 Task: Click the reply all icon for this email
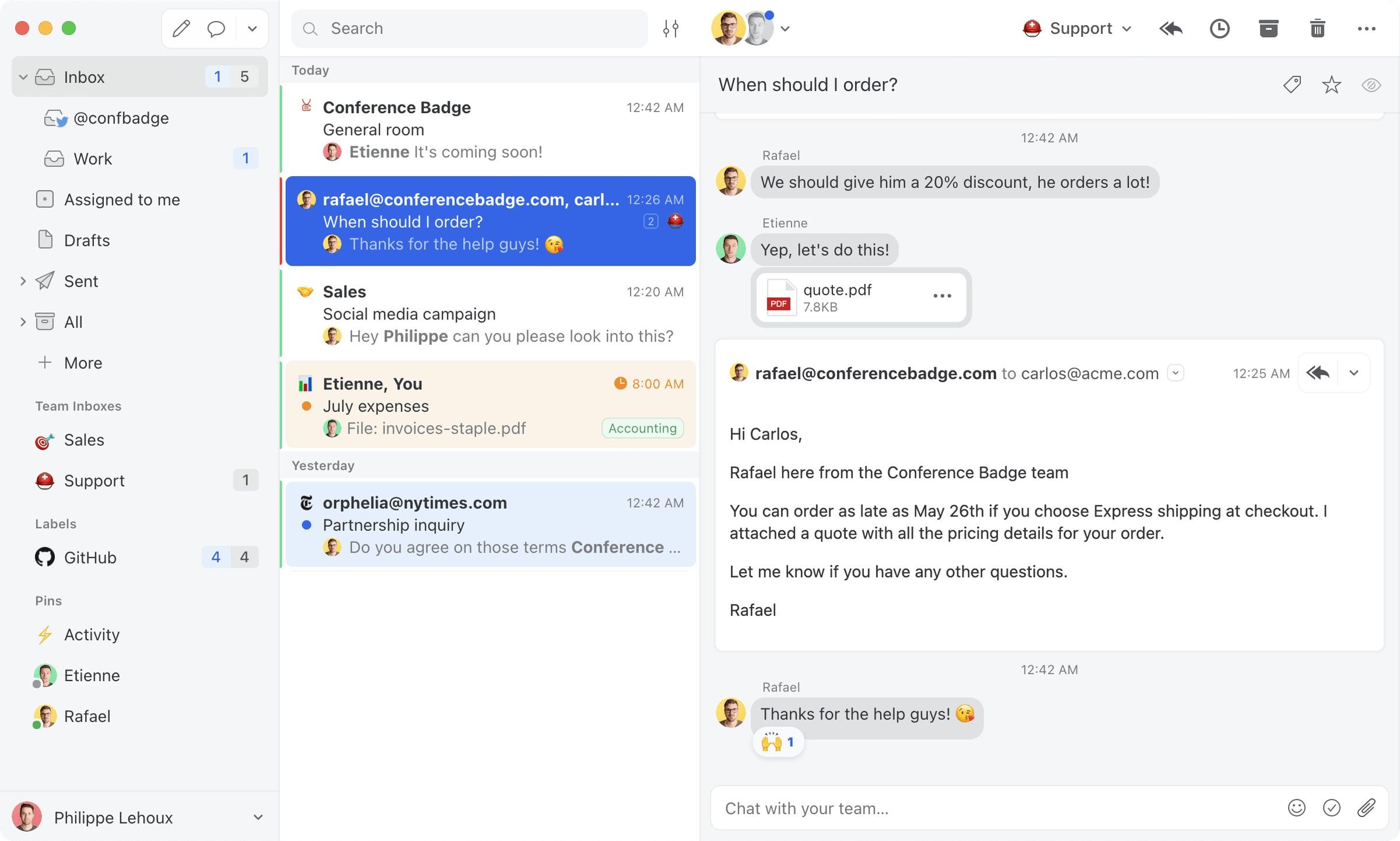[x=1317, y=372]
